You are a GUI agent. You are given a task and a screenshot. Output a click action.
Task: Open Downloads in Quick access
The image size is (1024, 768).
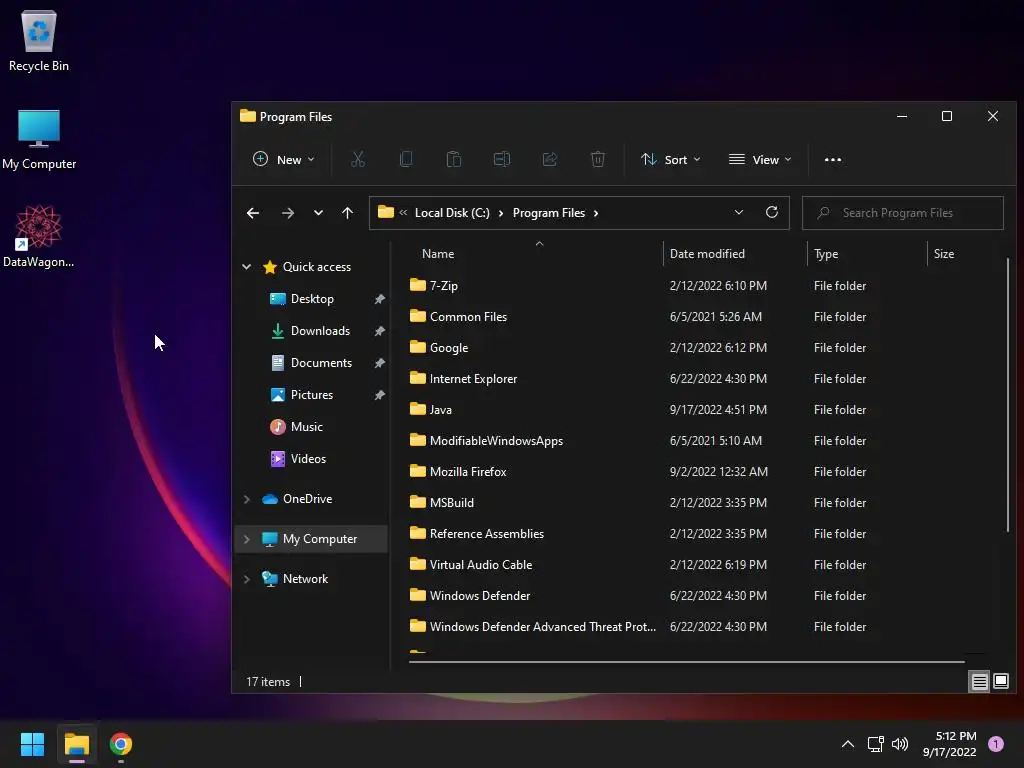tap(311, 331)
